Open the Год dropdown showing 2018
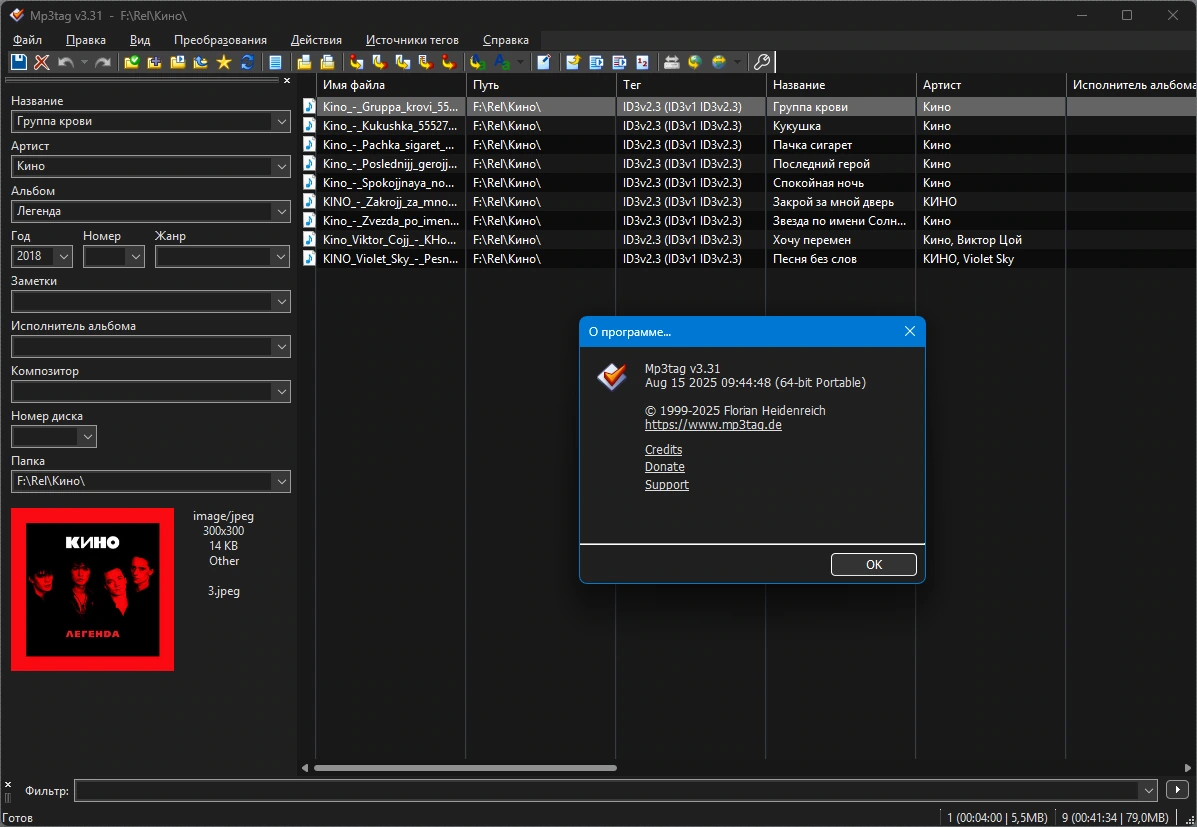This screenshot has width=1197, height=827. (x=63, y=257)
